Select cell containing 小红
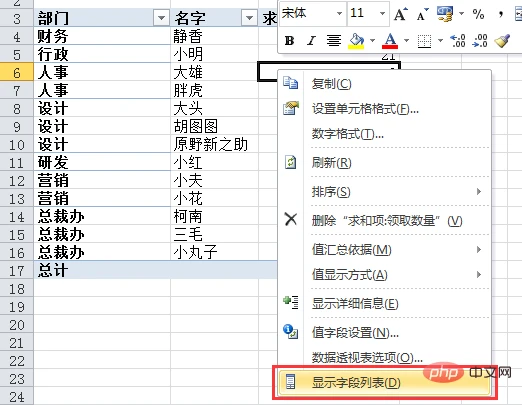The width and height of the screenshot is (522, 405). pyautogui.click(x=214, y=162)
